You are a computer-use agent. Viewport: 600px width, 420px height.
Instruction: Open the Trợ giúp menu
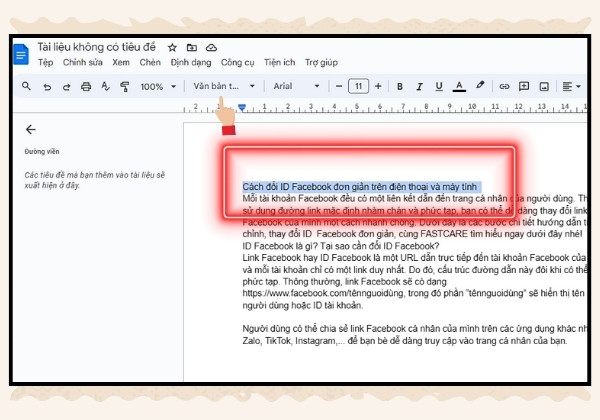pyautogui.click(x=321, y=62)
